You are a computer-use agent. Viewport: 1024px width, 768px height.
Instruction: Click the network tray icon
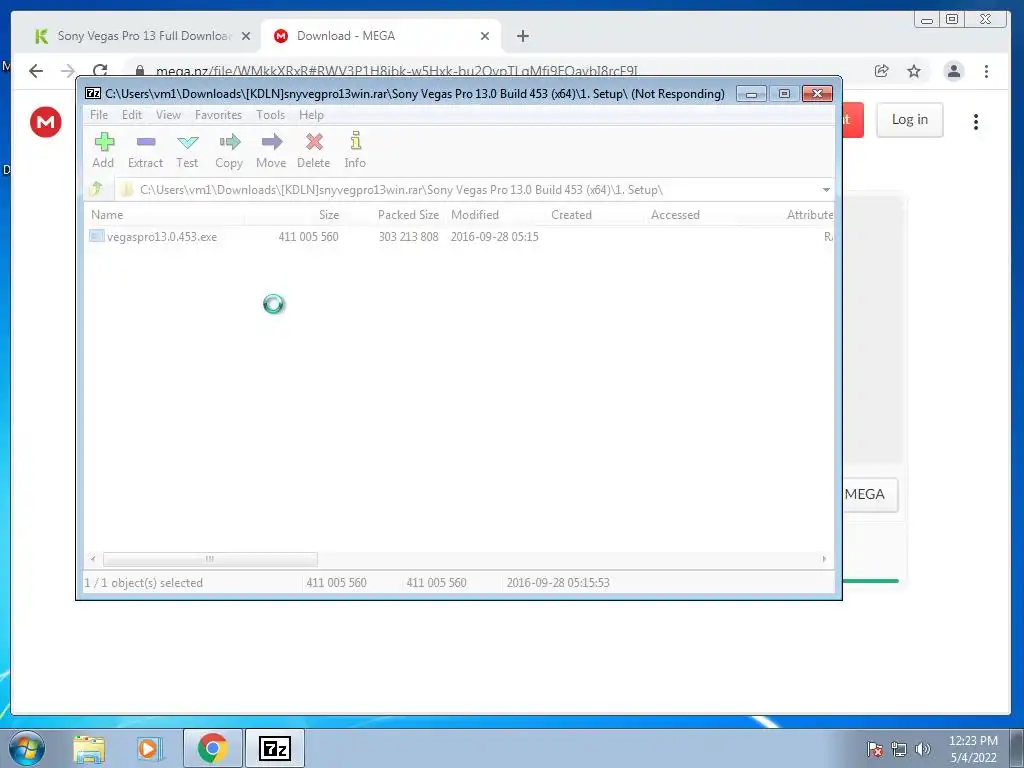pyautogui.click(x=899, y=749)
